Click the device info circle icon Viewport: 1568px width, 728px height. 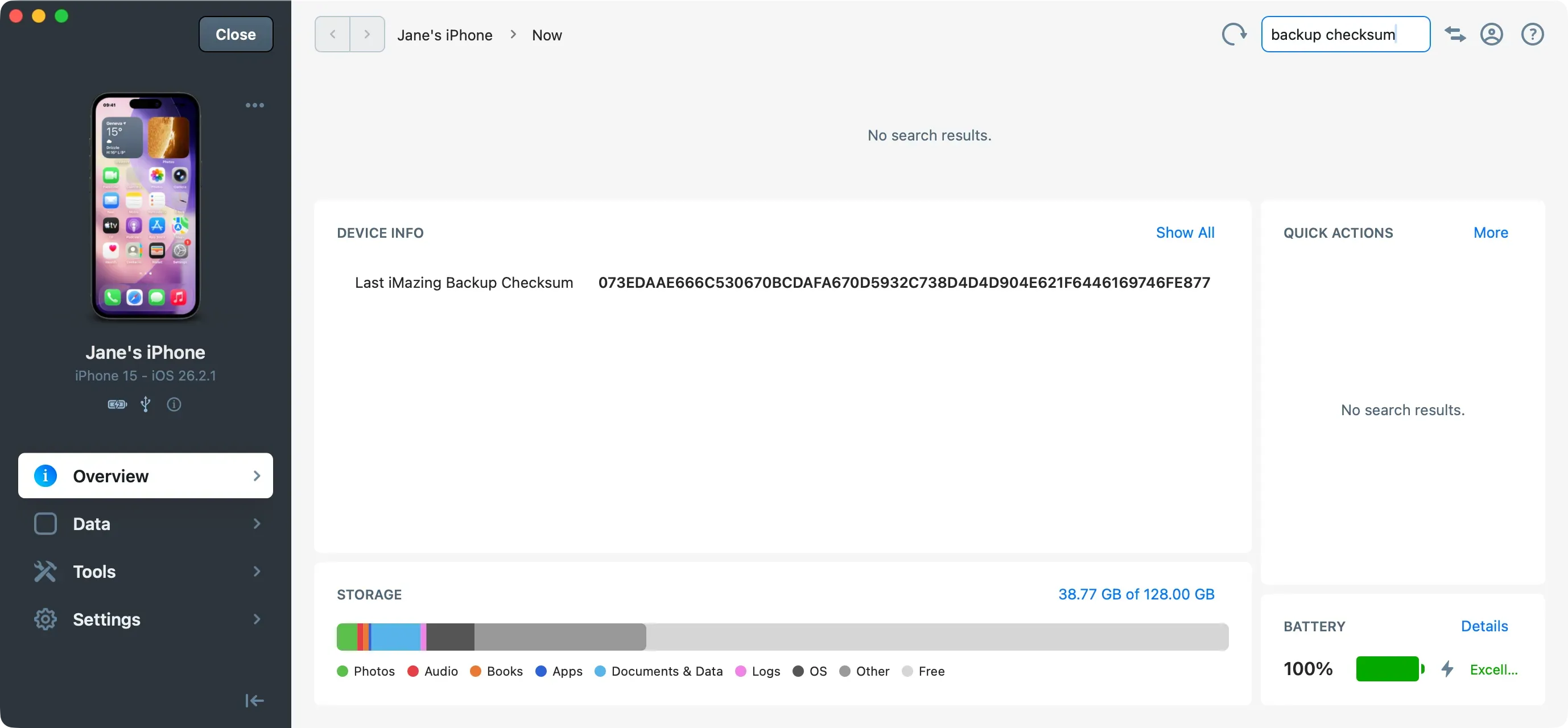coord(174,404)
